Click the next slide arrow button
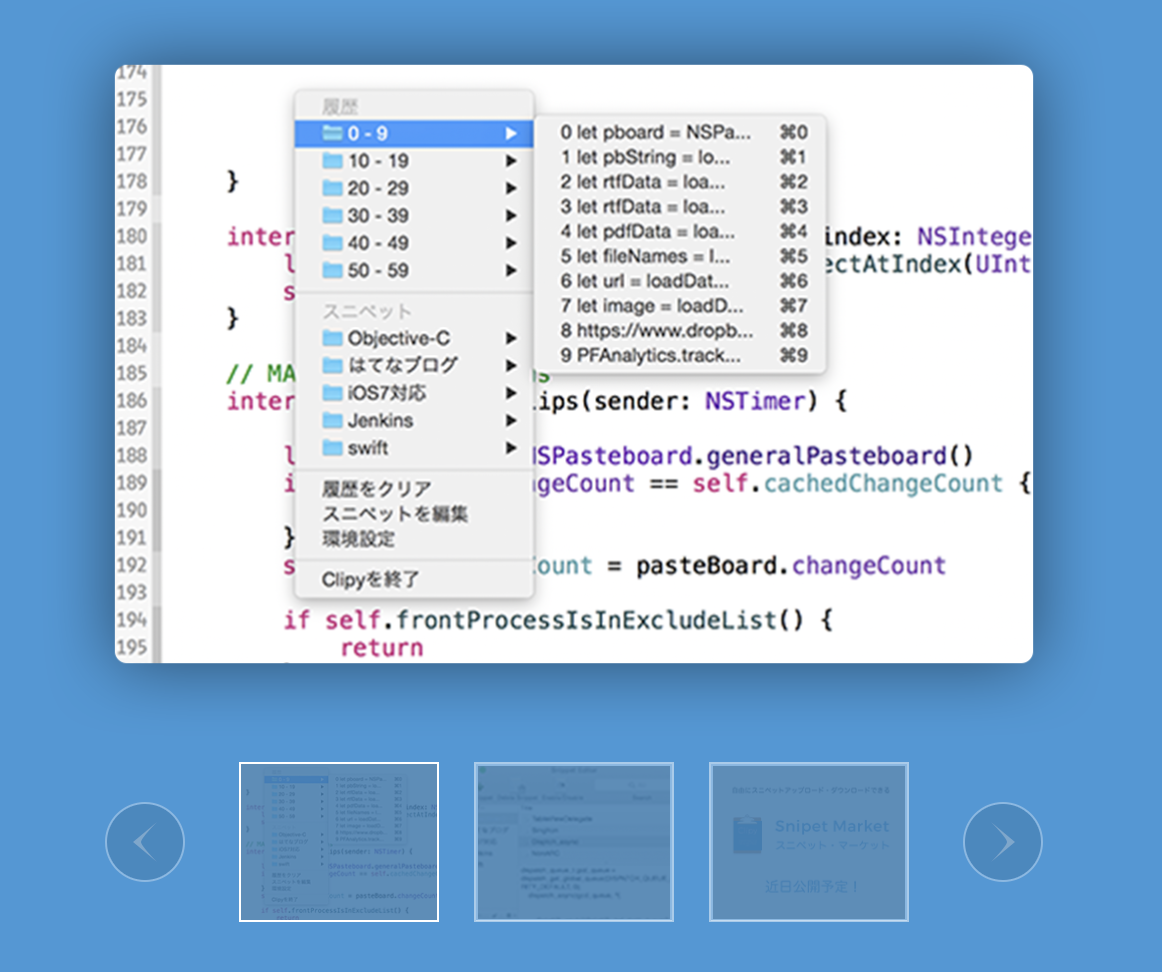Image resolution: width=1162 pixels, height=972 pixels. (x=1002, y=842)
